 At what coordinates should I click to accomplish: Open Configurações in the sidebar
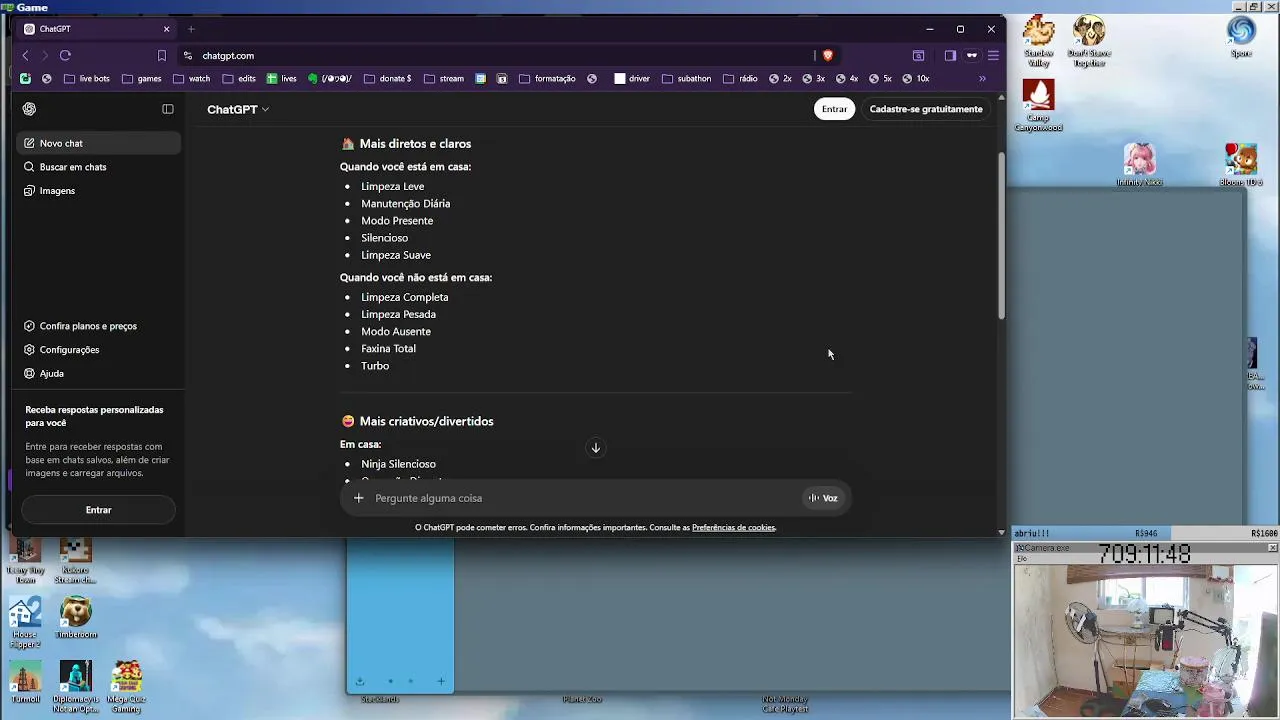click(x=98, y=350)
